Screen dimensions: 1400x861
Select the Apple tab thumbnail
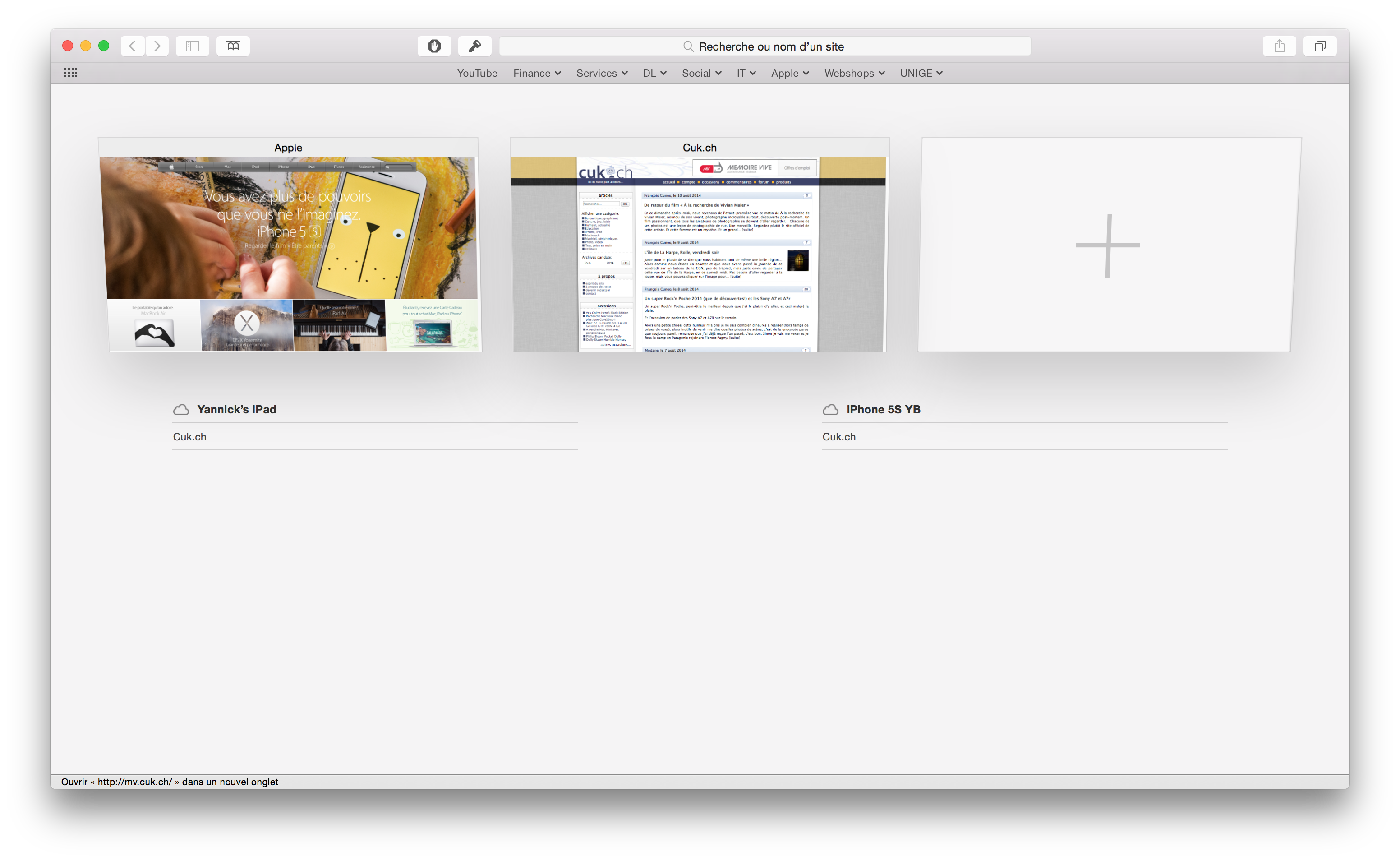[290, 245]
